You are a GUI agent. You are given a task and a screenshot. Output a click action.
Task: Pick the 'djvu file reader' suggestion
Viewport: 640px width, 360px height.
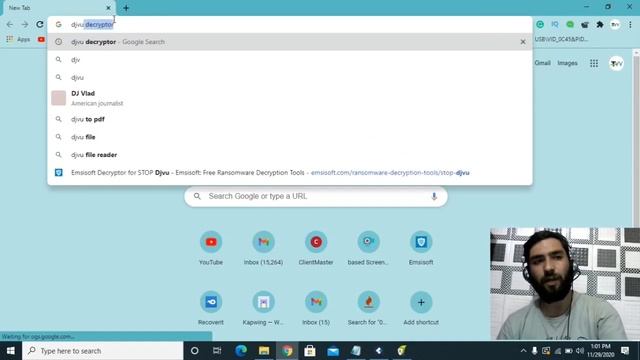[290, 155]
